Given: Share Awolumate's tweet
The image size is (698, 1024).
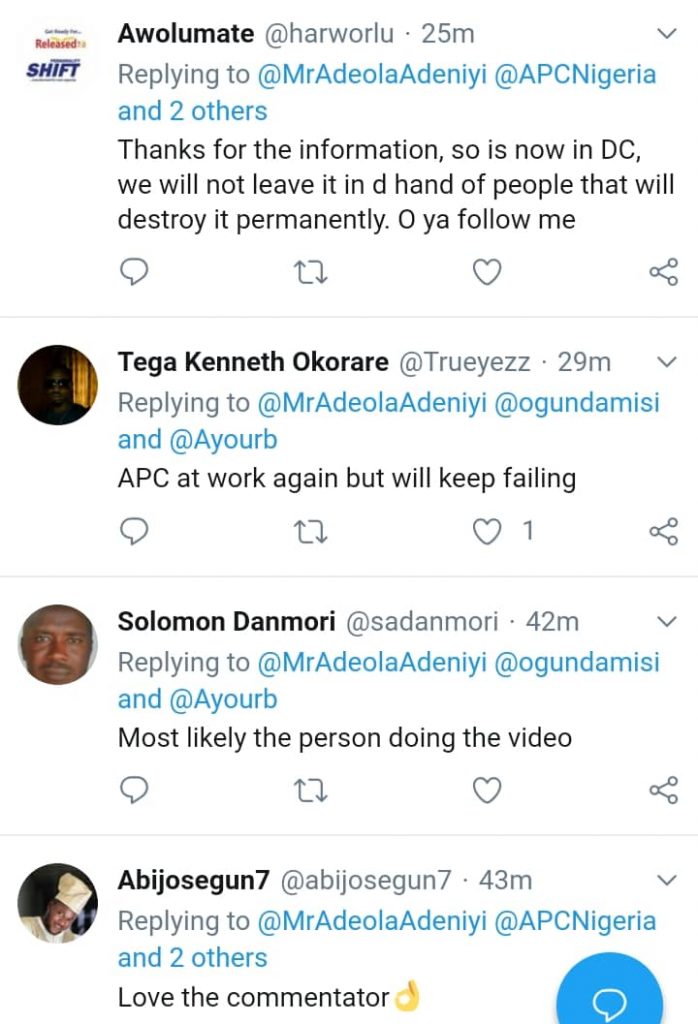Looking at the screenshot, I should pyautogui.click(x=663, y=272).
